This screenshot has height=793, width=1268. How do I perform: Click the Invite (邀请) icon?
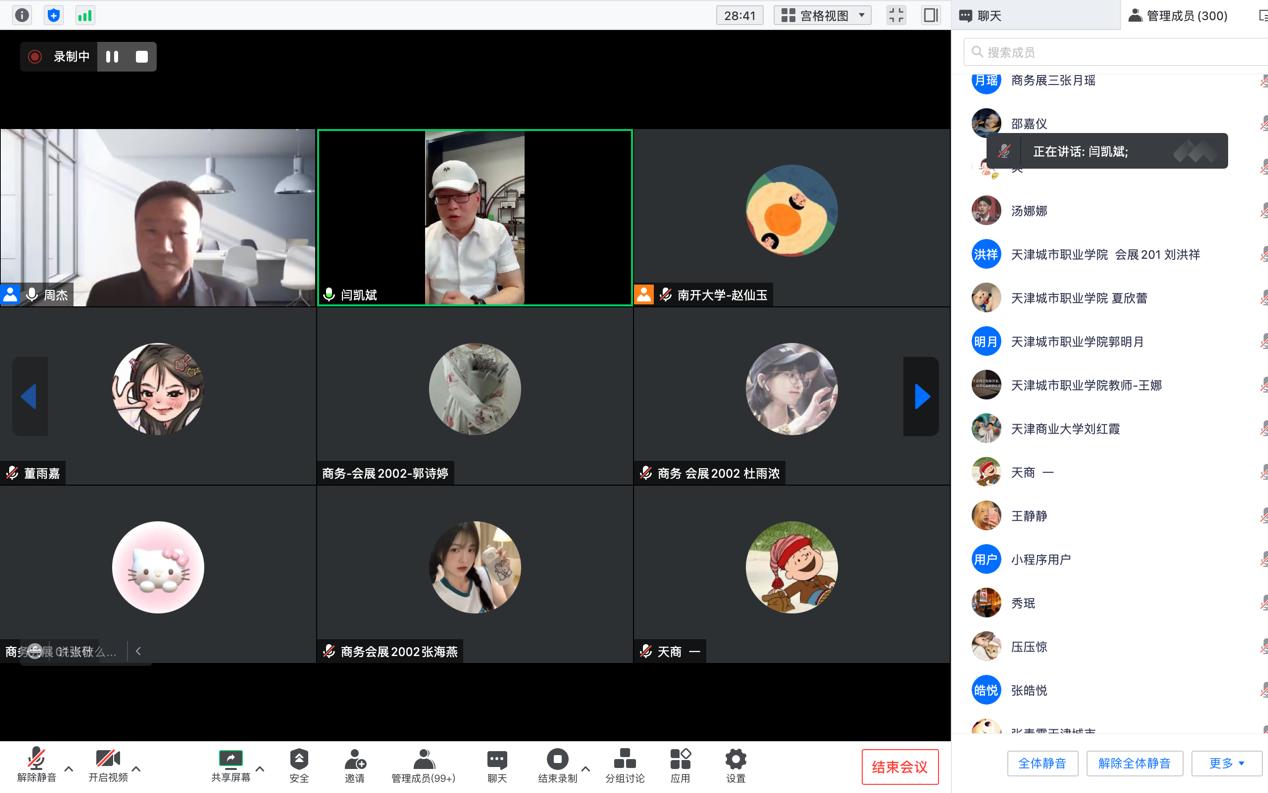point(355,765)
